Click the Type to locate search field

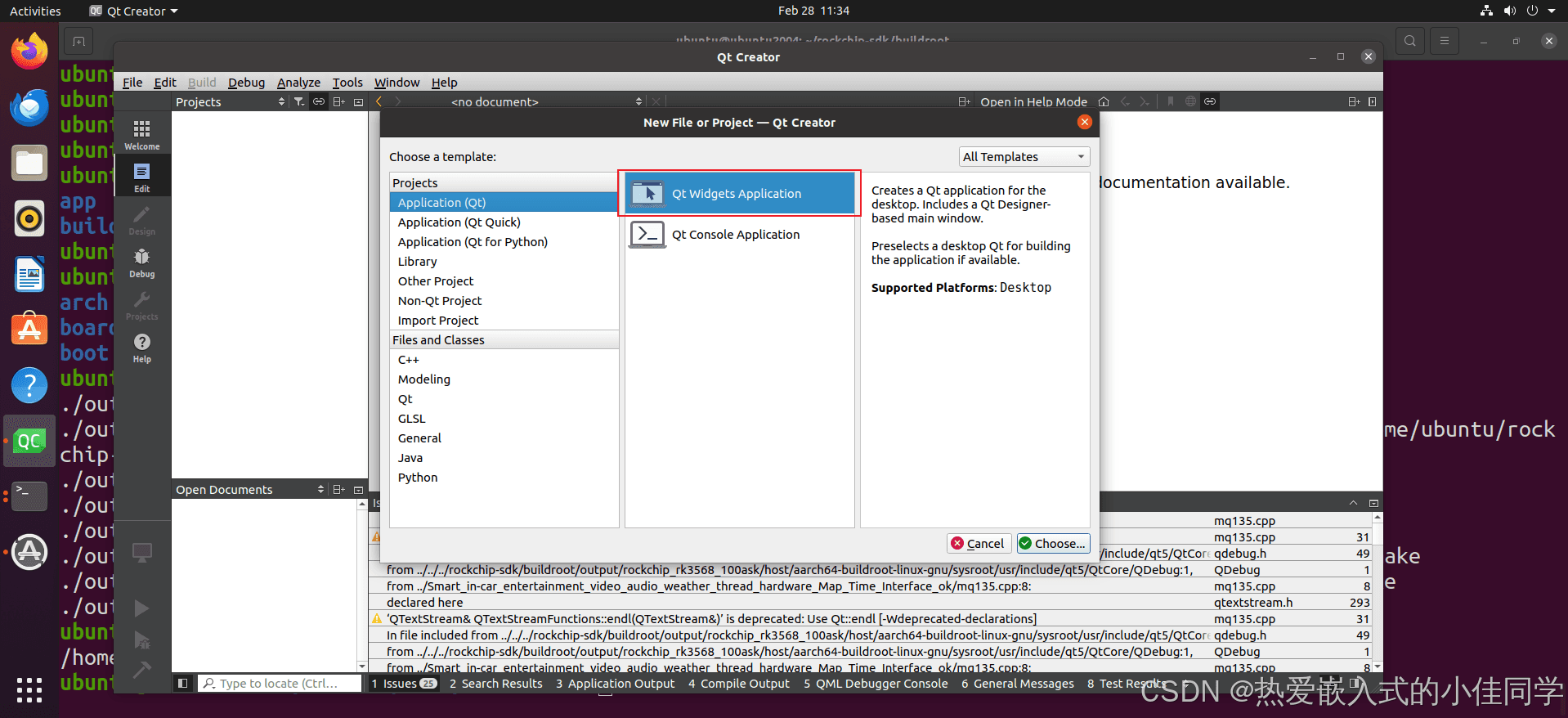pyautogui.click(x=280, y=683)
